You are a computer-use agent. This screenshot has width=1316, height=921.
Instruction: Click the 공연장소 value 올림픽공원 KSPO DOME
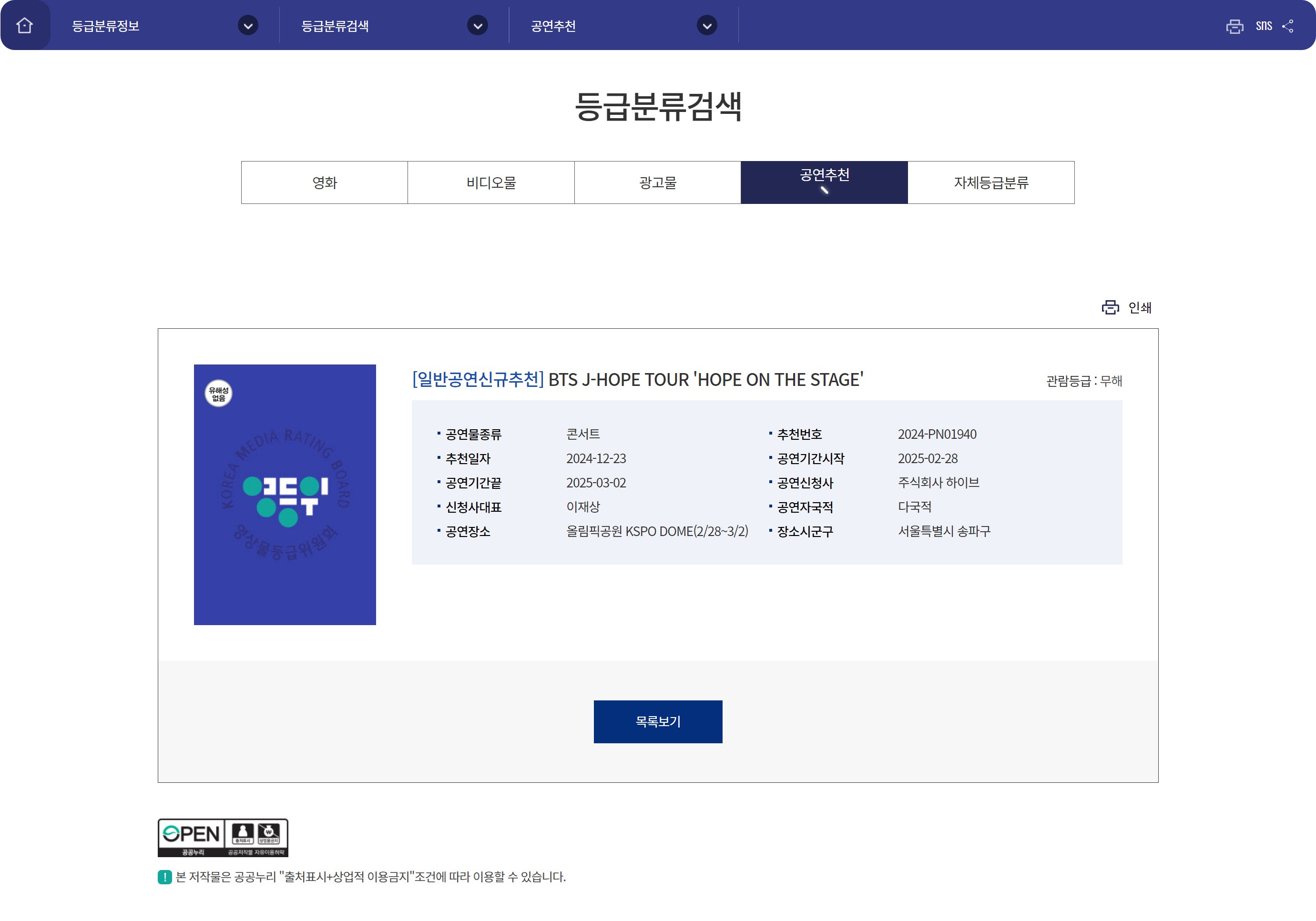[657, 531]
